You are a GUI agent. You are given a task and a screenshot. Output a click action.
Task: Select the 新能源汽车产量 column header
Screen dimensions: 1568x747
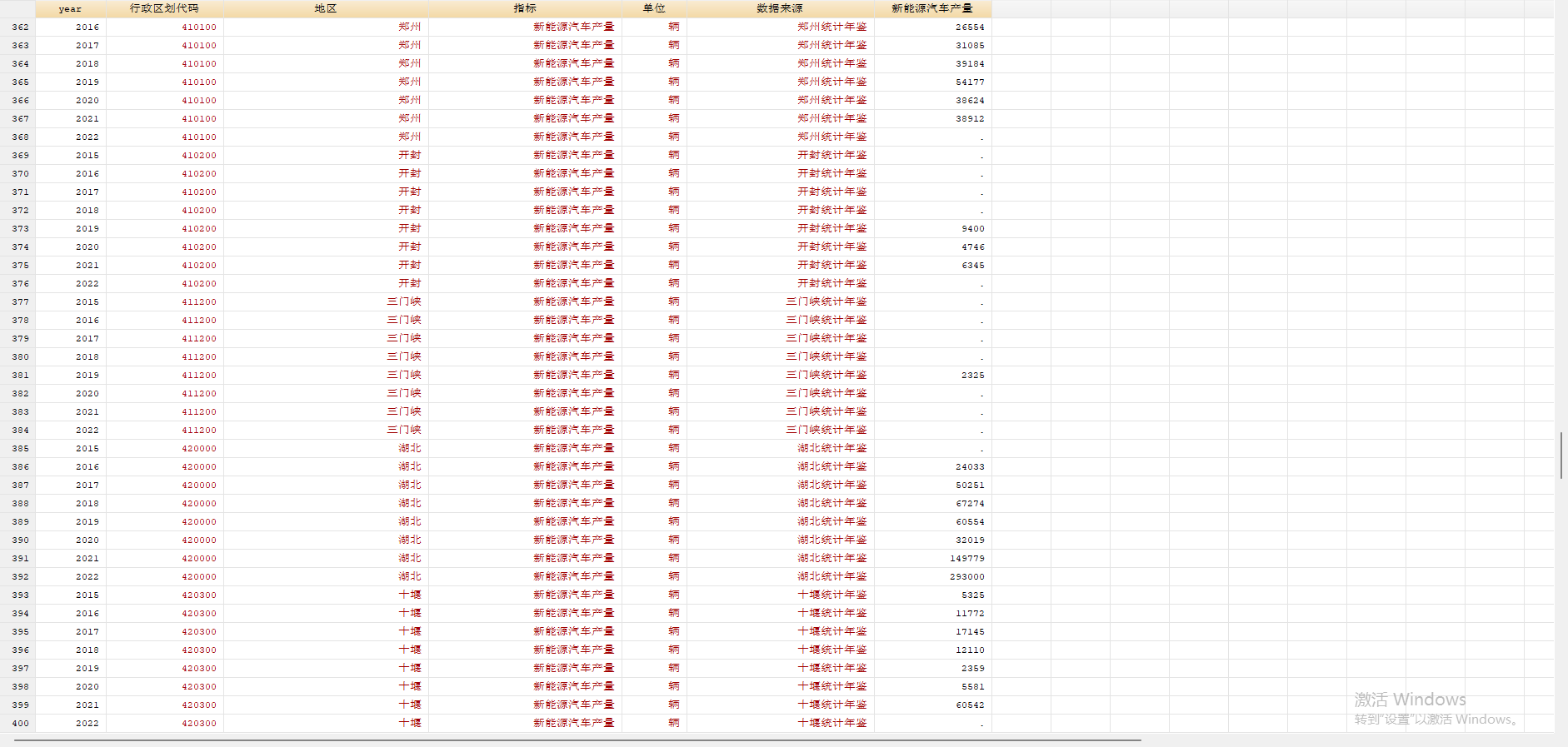coord(932,8)
